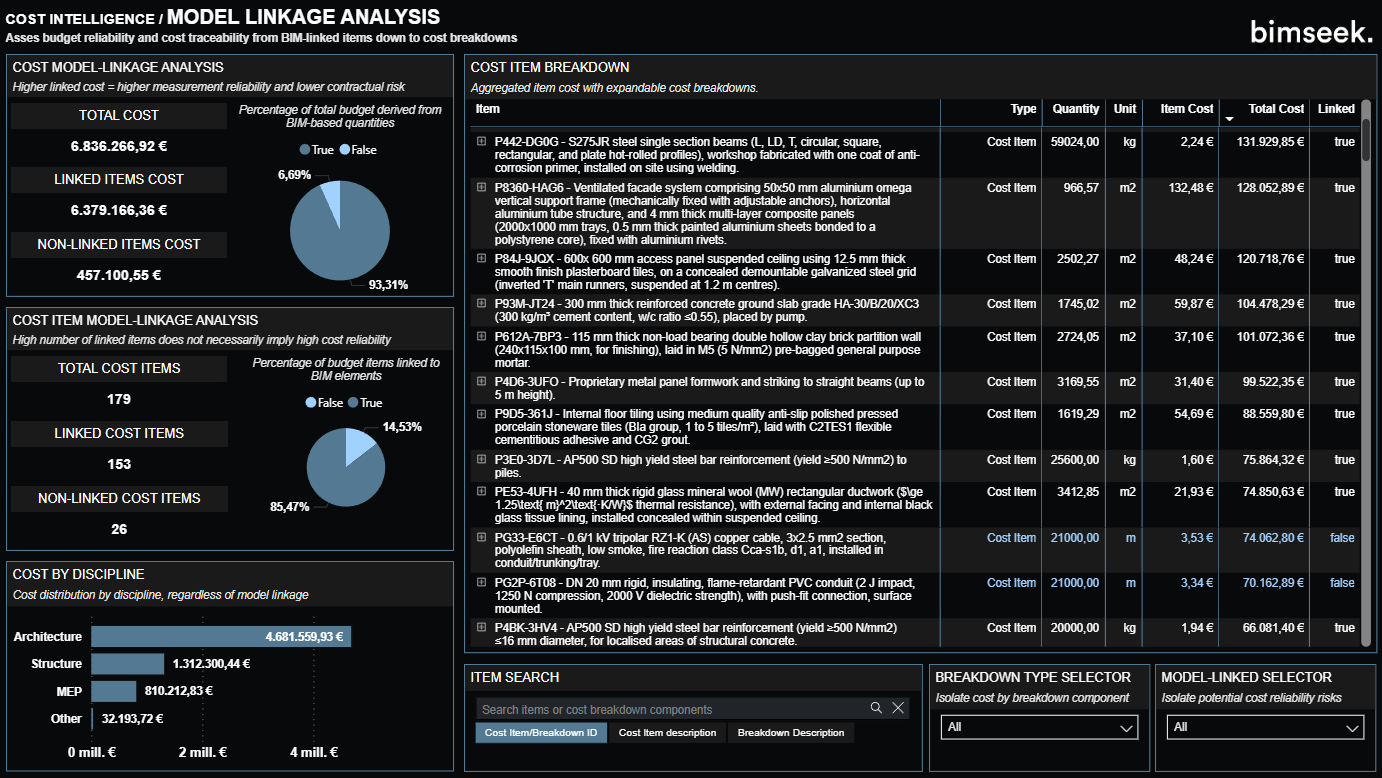1382x778 pixels.
Task: Click the False legend marker in cost items pie
Action: [311, 403]
